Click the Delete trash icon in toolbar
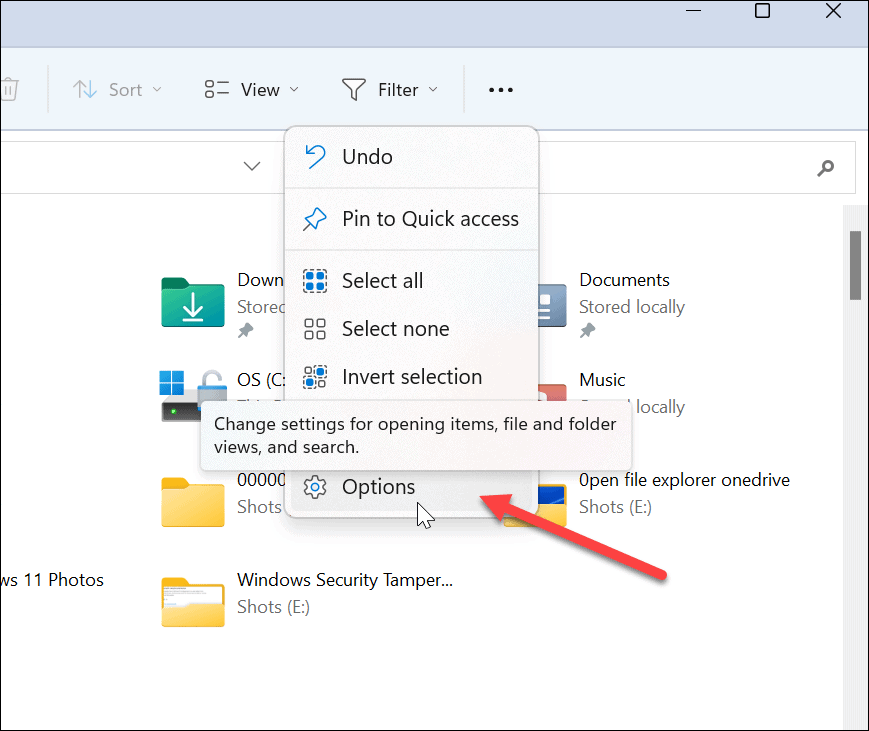Image resolution: width=869 pixels, height=731 pixels. (9, 89)
